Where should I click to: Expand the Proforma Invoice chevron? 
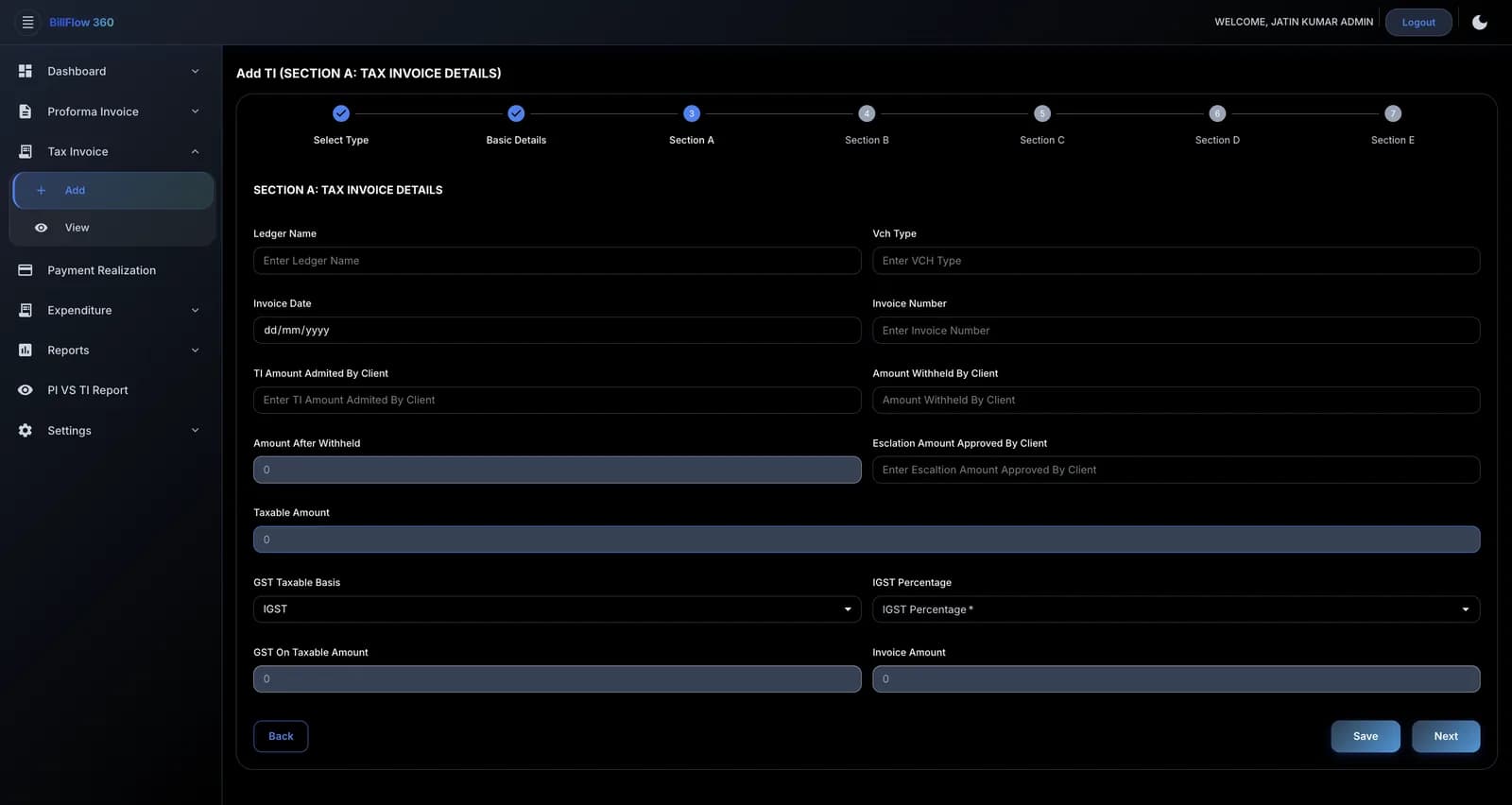click(196, 111)
